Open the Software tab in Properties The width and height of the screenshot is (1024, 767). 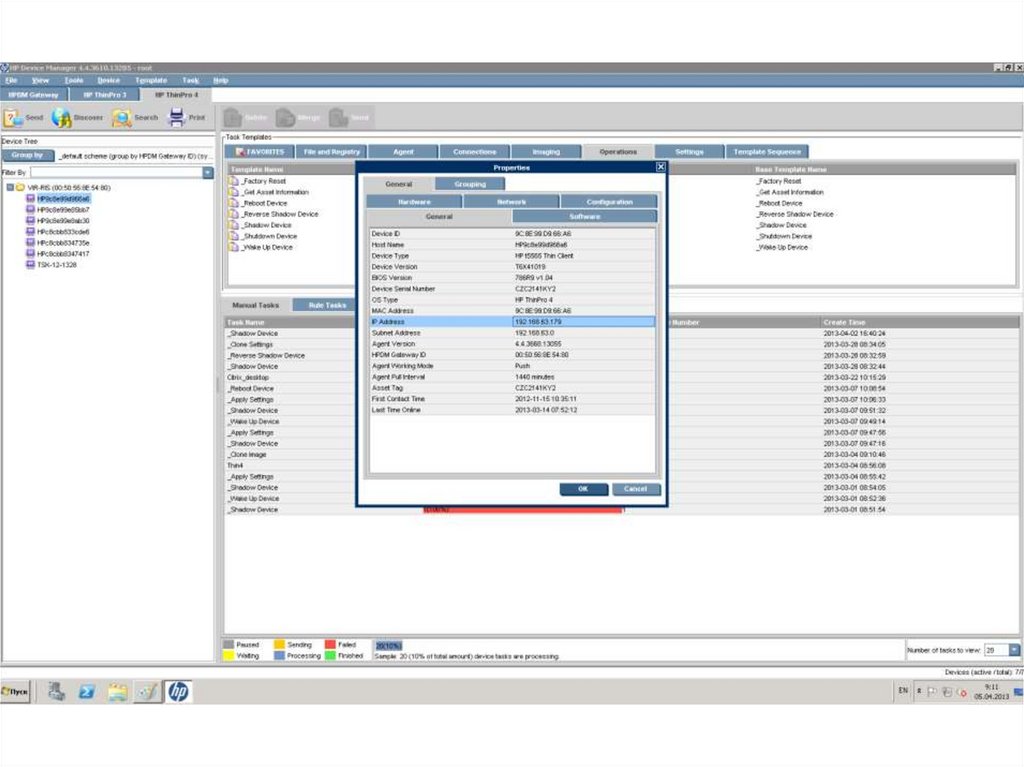click(x=585, y=216)
